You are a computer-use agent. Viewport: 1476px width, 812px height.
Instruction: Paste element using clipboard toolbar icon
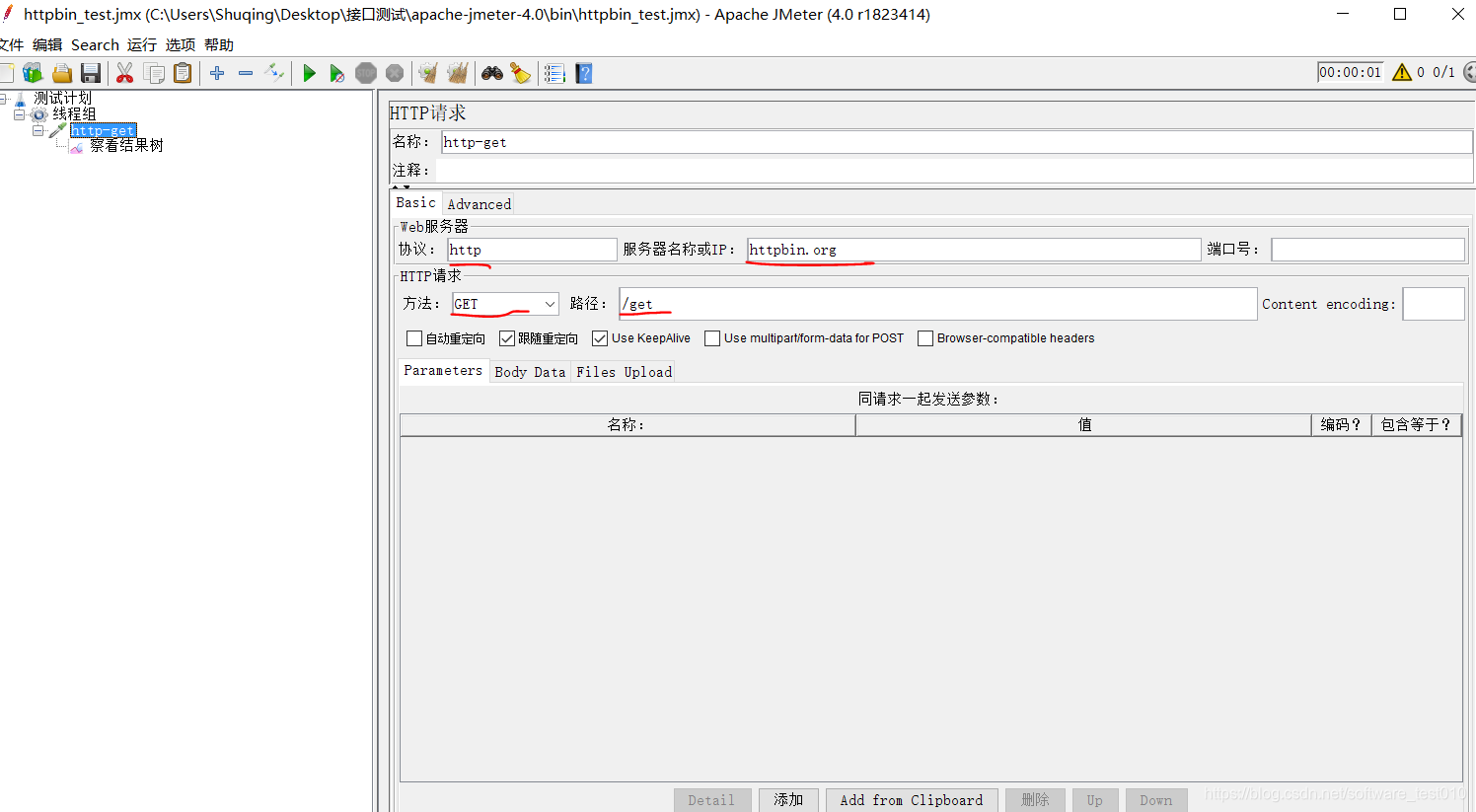[x=183, y=73]
